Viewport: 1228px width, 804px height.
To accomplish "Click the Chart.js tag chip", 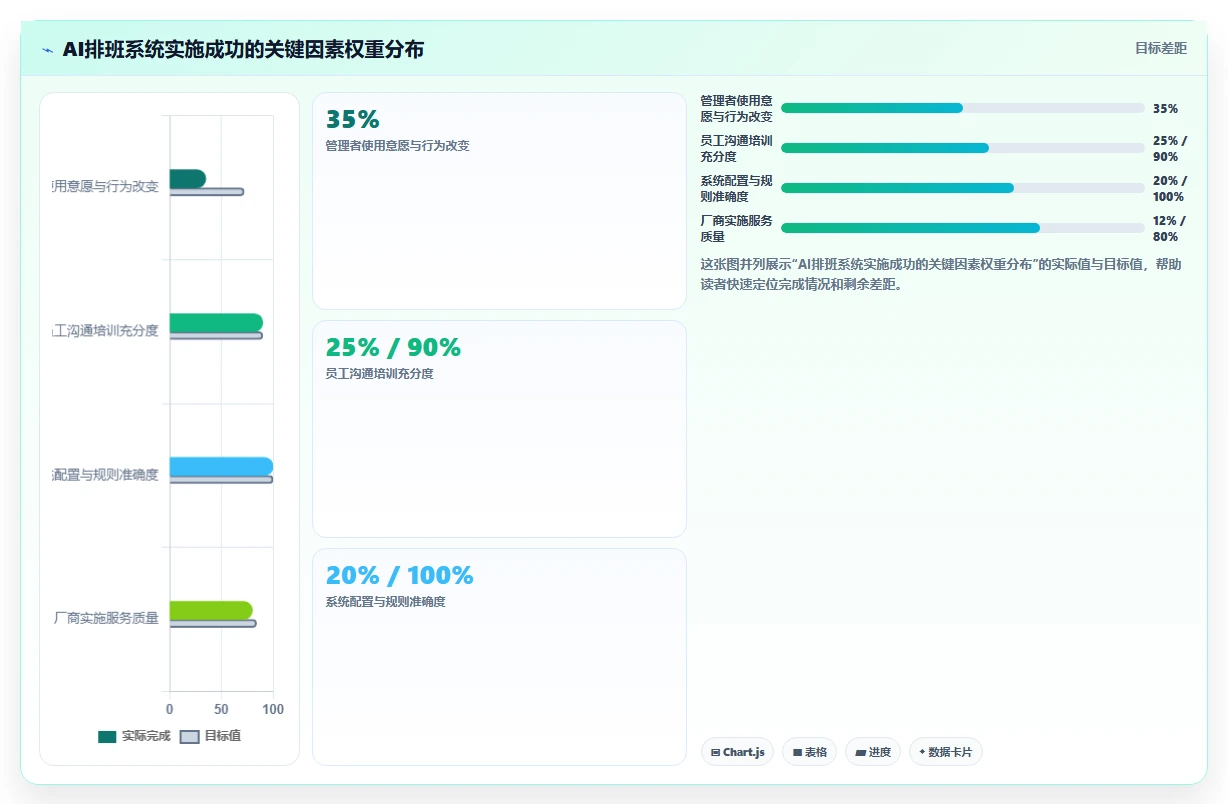I will pos(737,752).
